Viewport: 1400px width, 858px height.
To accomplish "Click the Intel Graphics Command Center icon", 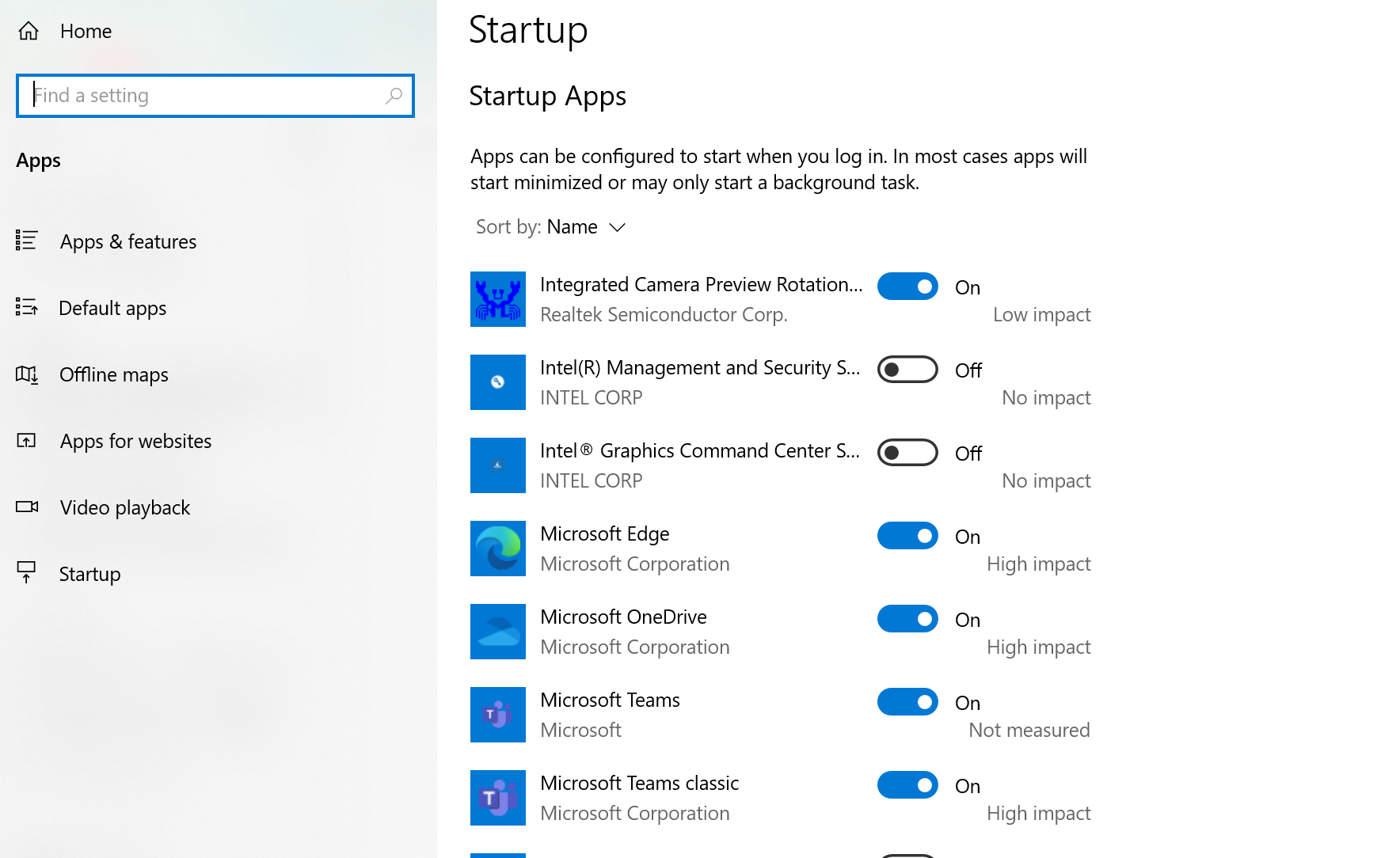I will coord(497,465).
